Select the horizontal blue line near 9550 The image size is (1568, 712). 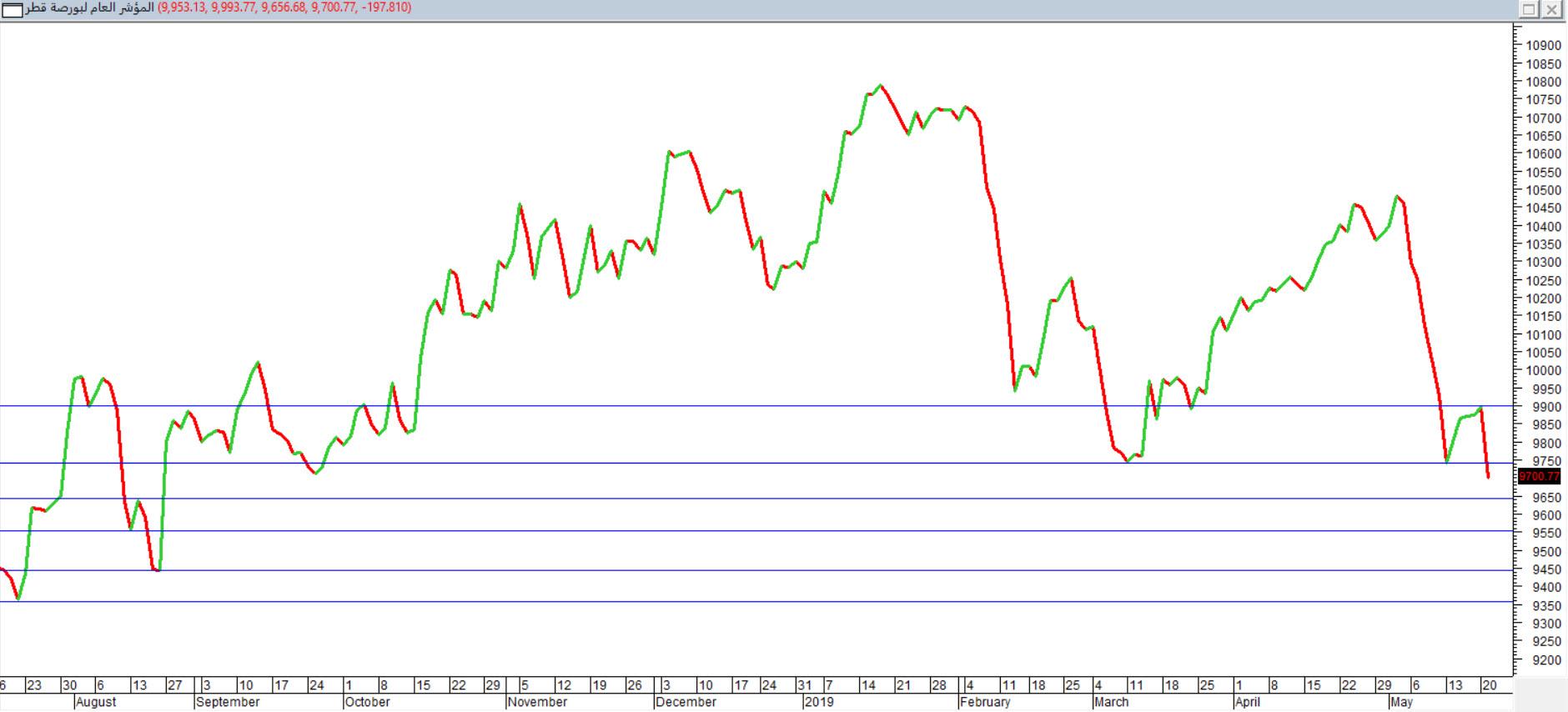coord(755,531)
